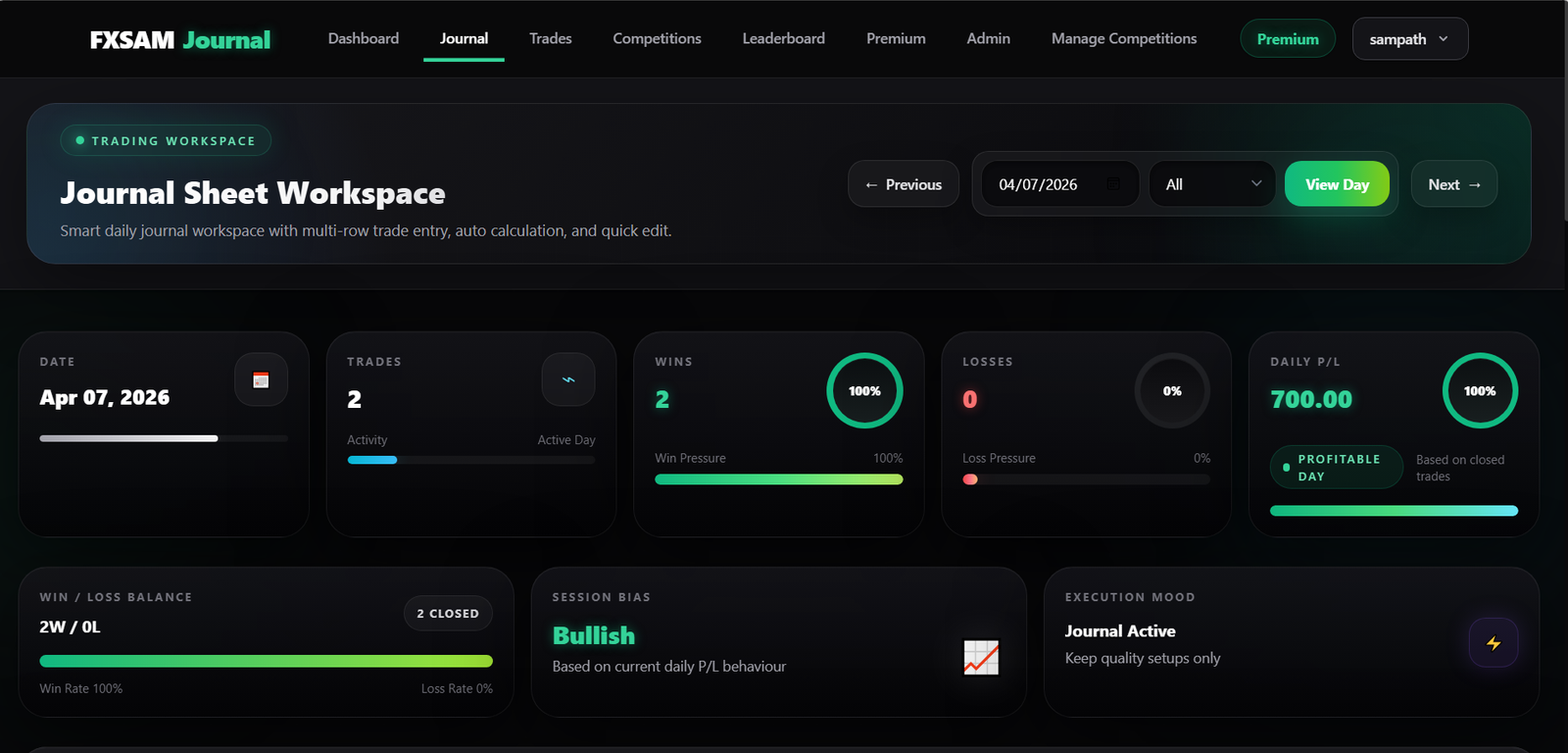Open the Dashboard tab
The image size is (1568, 753).
click(364, 38)
